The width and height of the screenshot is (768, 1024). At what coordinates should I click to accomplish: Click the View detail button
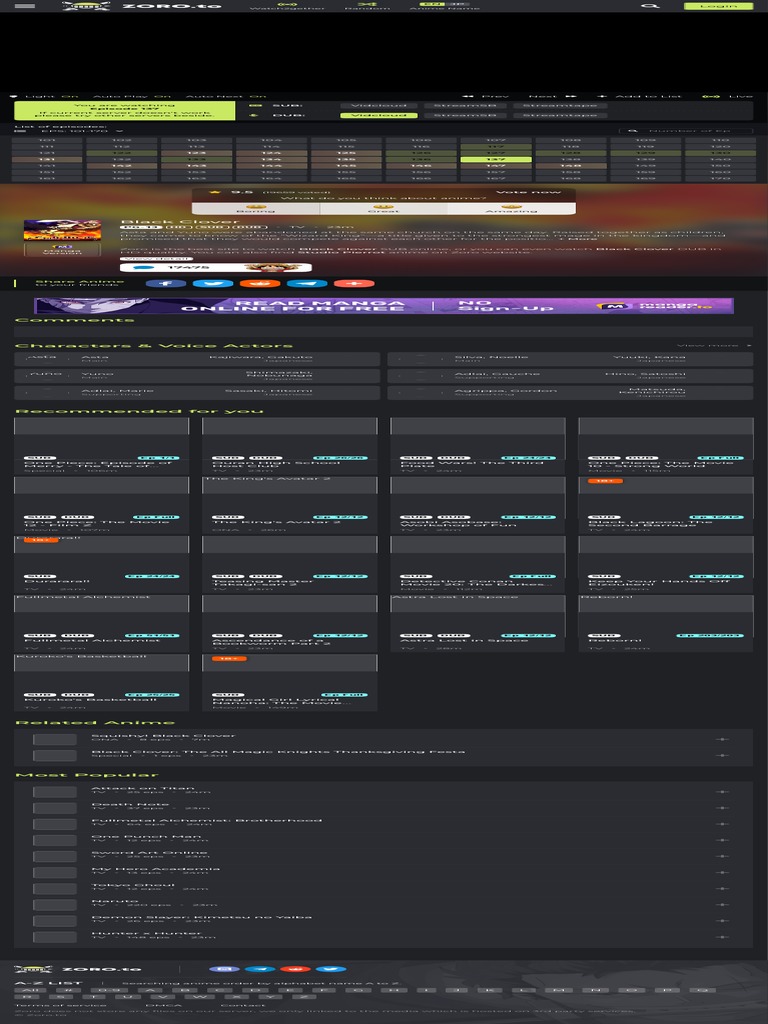[156, 259]
